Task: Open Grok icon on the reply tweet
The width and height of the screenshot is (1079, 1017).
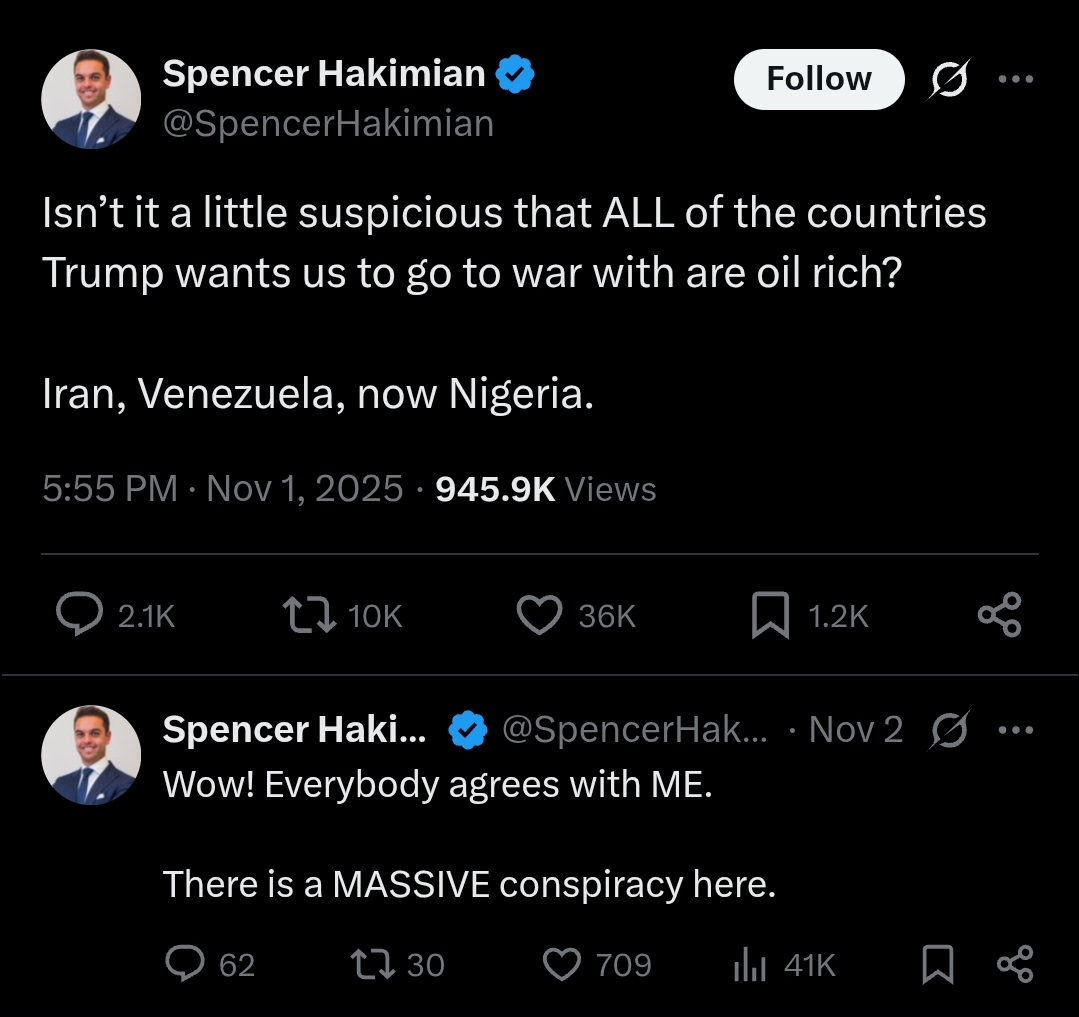Action: 948,730
